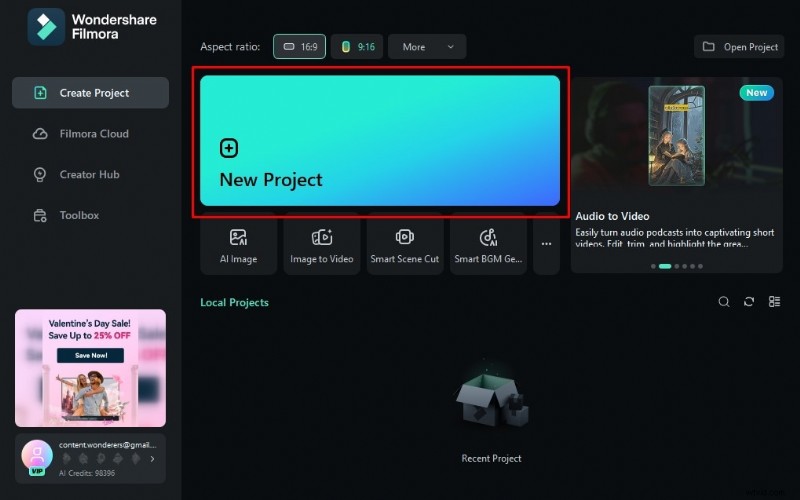Viewport: 800px width, 500px height.
Task: Show more AI tools via ellipsis
Action: pyautogui.click(x=546, y=243)
